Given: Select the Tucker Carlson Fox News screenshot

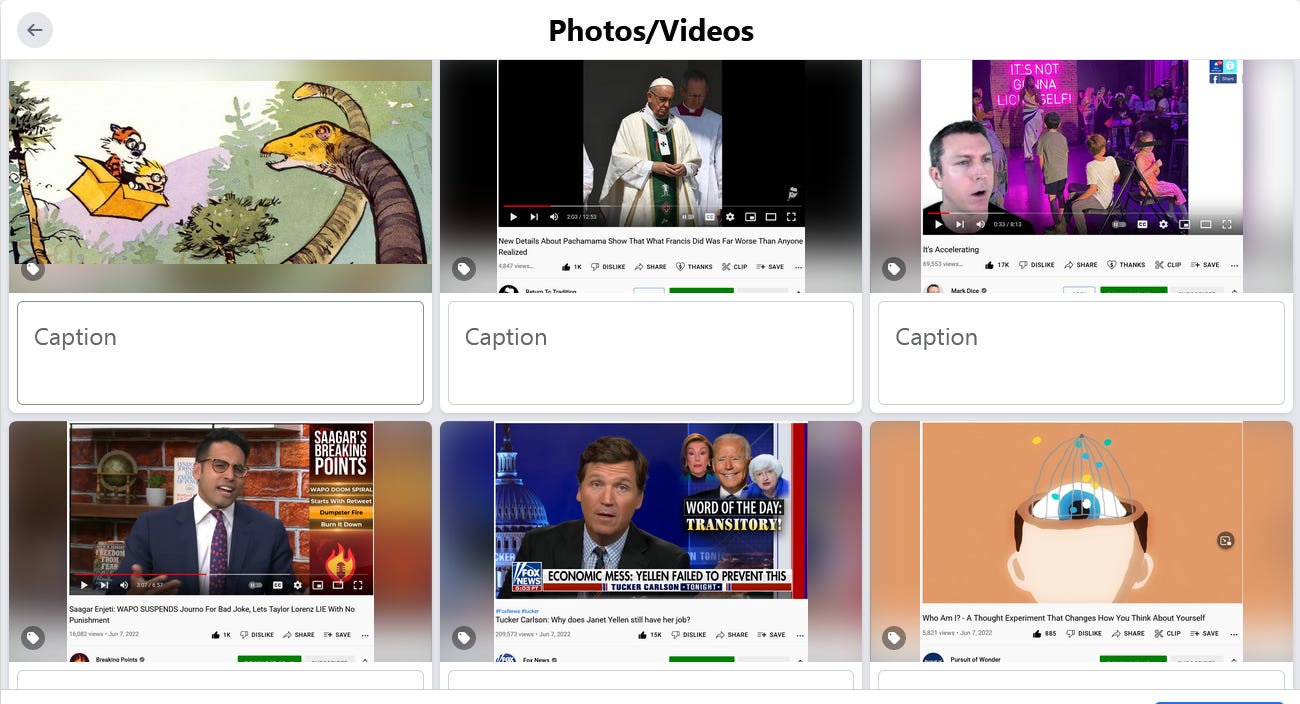Looking at the screenshot, I should tap(651, 541).
